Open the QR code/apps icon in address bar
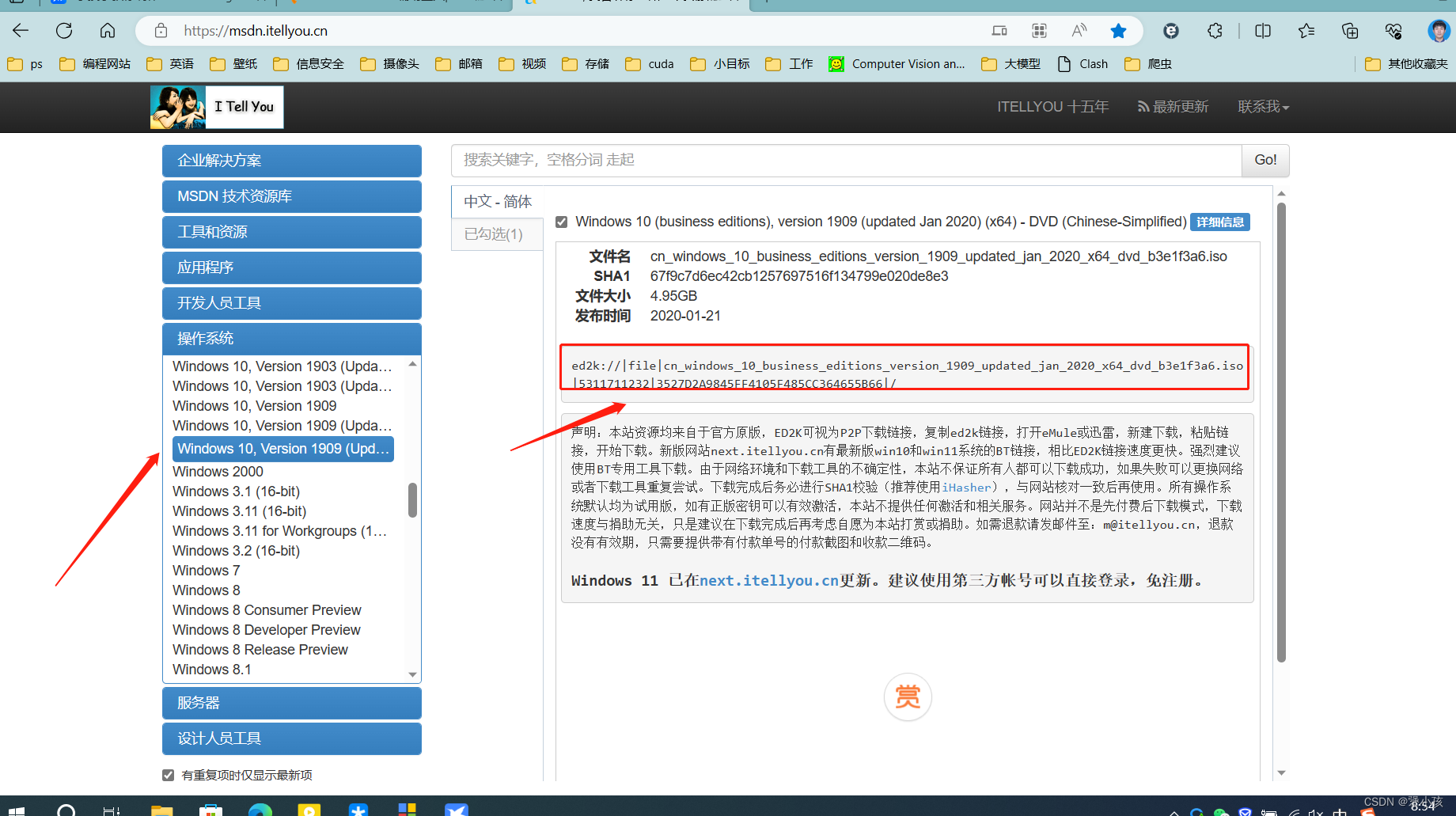 1039,31
